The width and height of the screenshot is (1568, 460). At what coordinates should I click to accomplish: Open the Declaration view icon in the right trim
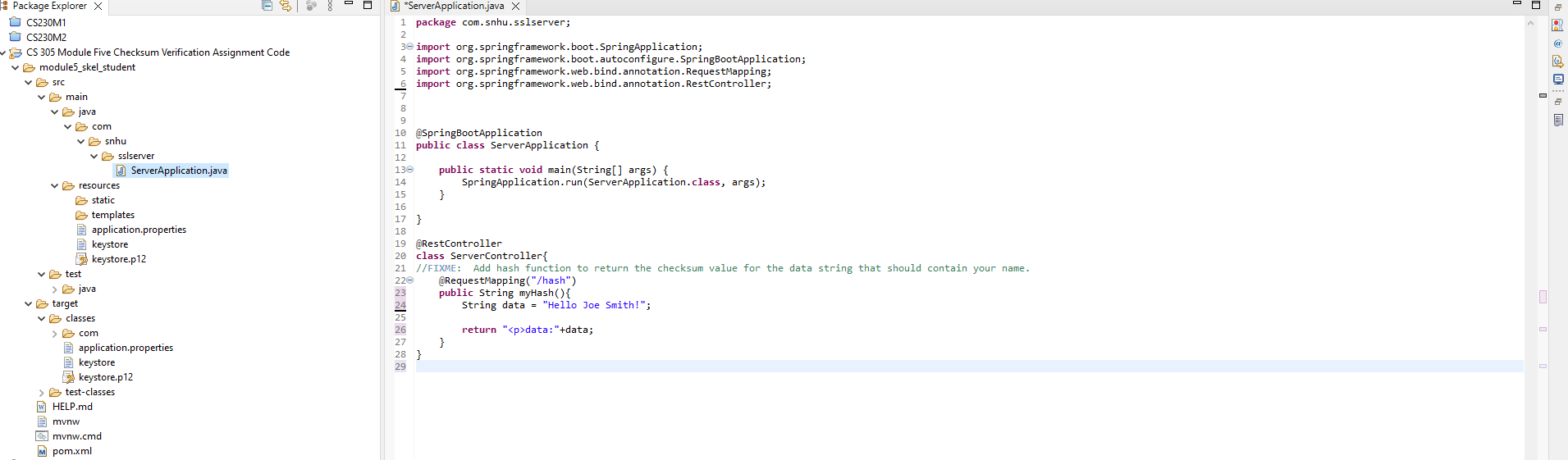coord(1557,61)
